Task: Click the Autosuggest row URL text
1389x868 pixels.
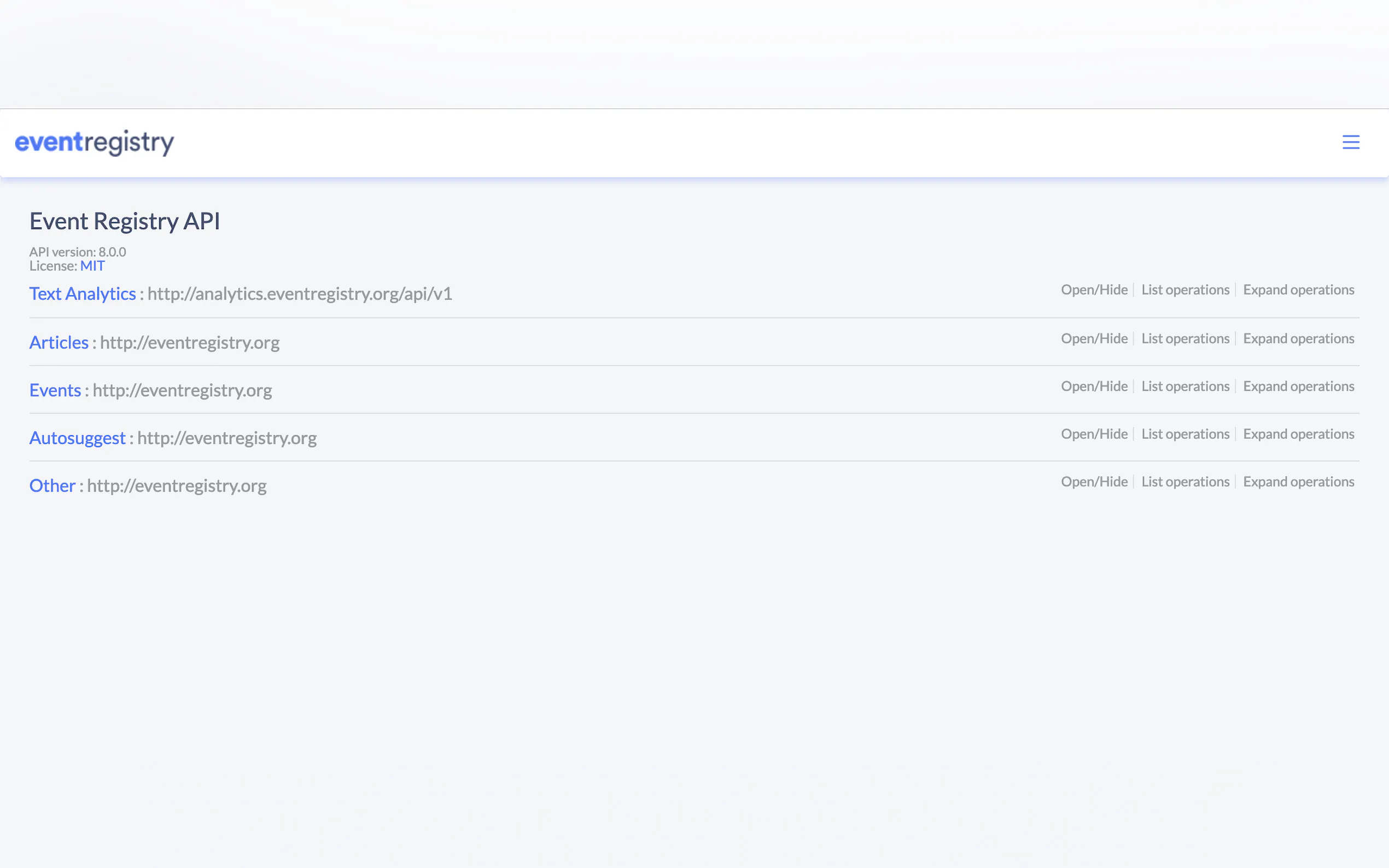Action: [x=227, y=437]
